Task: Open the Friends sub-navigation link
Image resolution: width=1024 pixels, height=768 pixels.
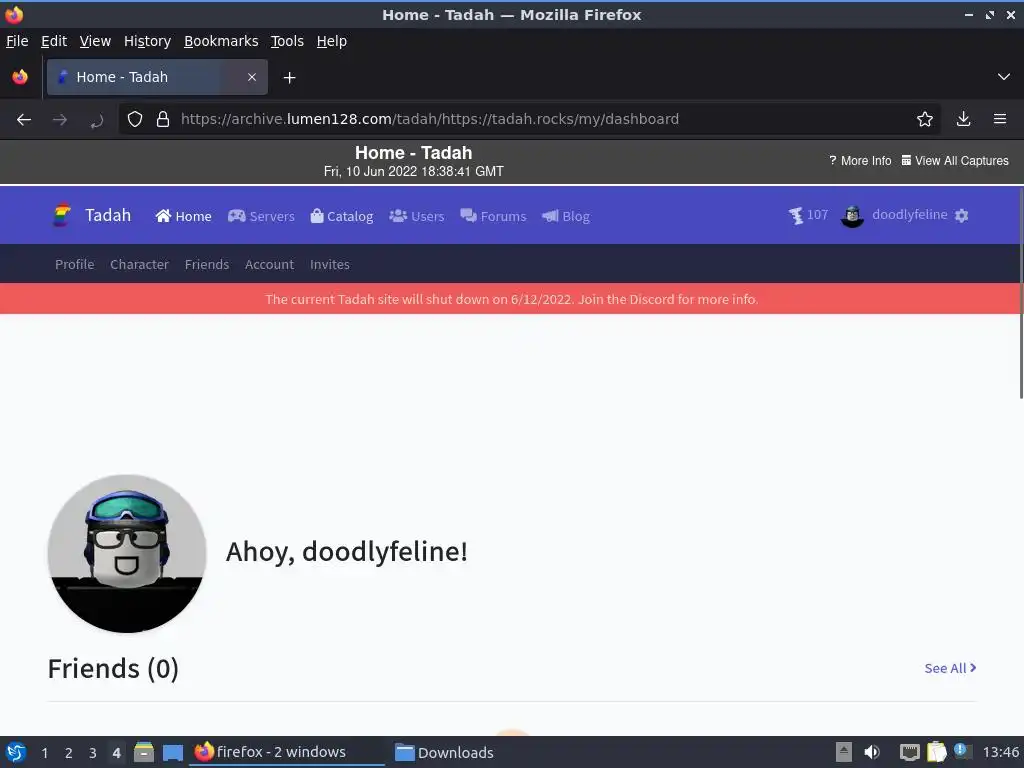Action: tap(206, 264)
